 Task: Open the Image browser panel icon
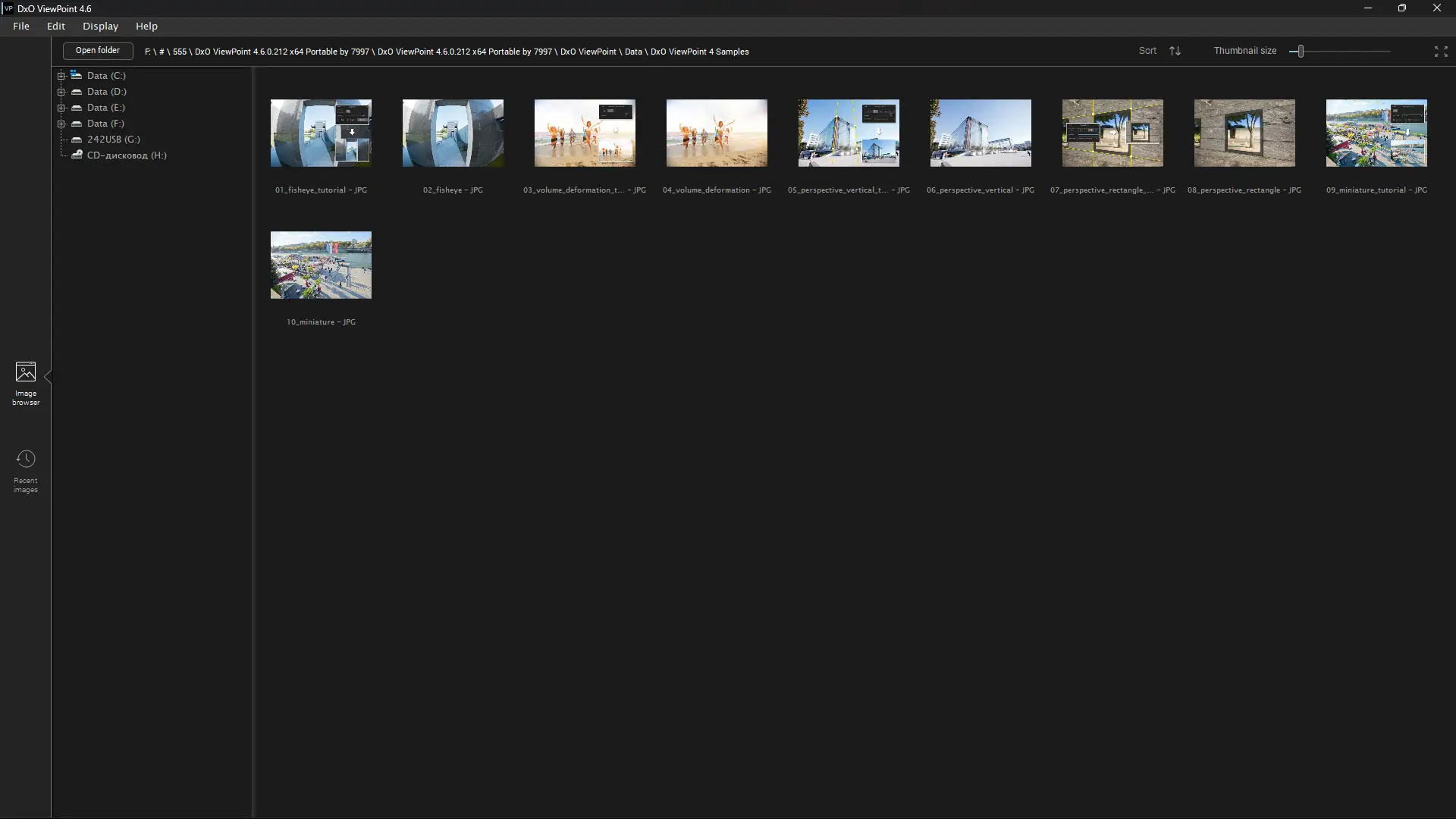(25, 372)
